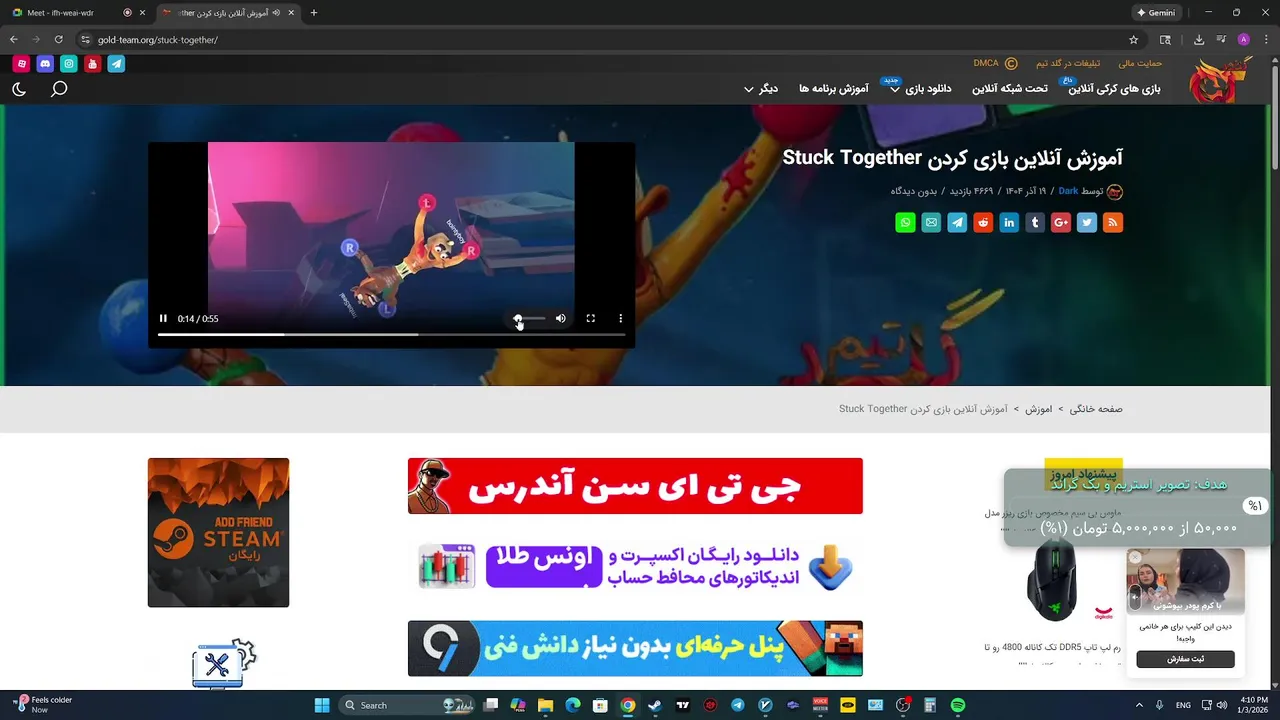Open the RSS feed icon
Viewport: 1280px width, 720px height.
(x=1113, y=223)
